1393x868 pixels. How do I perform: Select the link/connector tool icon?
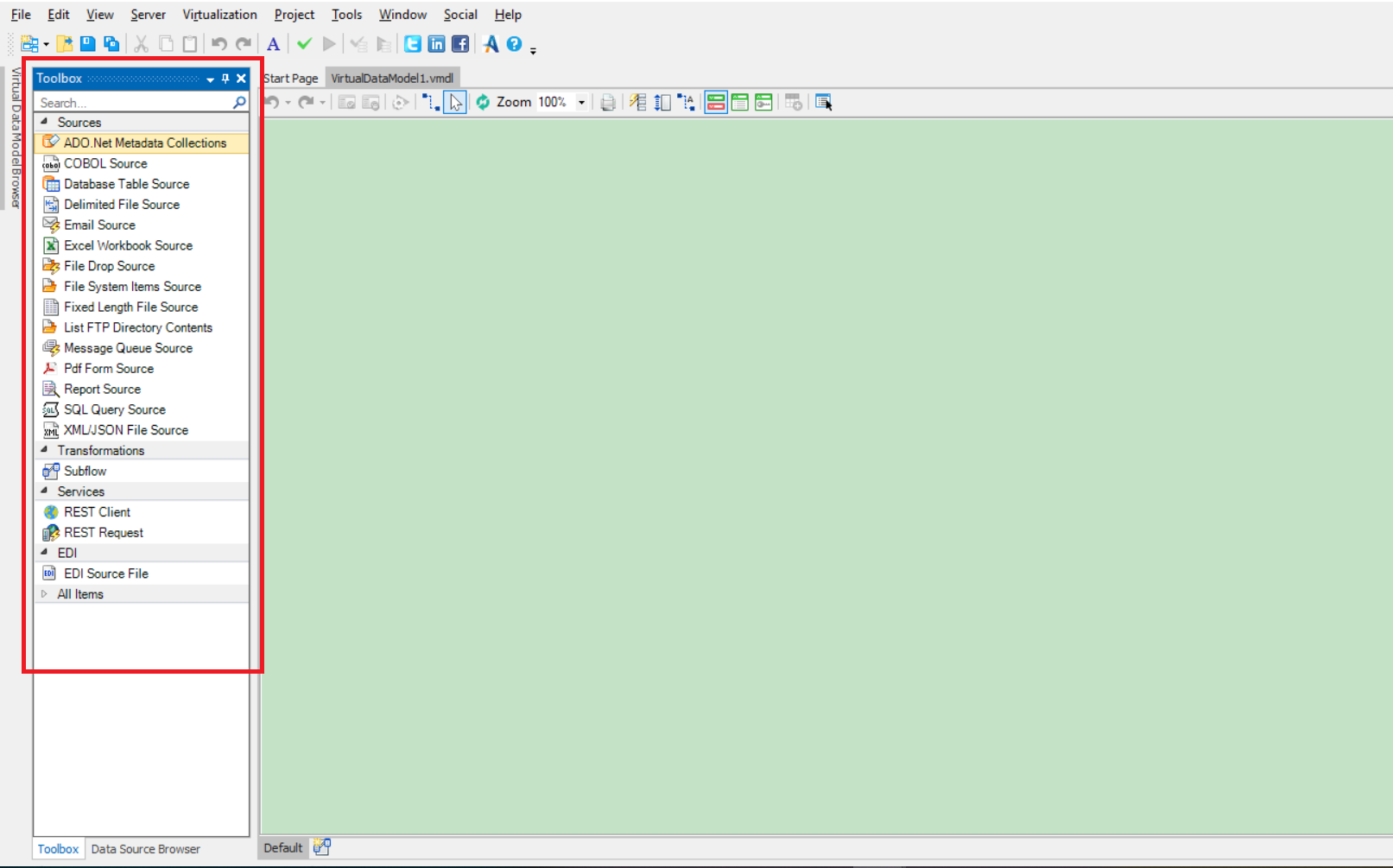pos(430,103)
